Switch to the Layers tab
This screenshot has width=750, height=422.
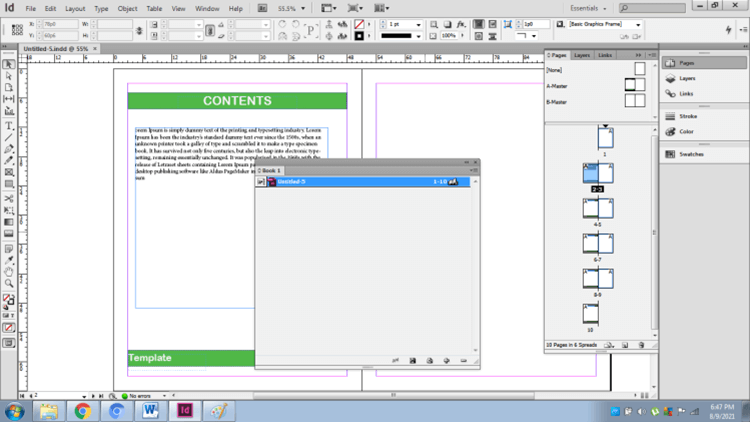click(582, 55)
